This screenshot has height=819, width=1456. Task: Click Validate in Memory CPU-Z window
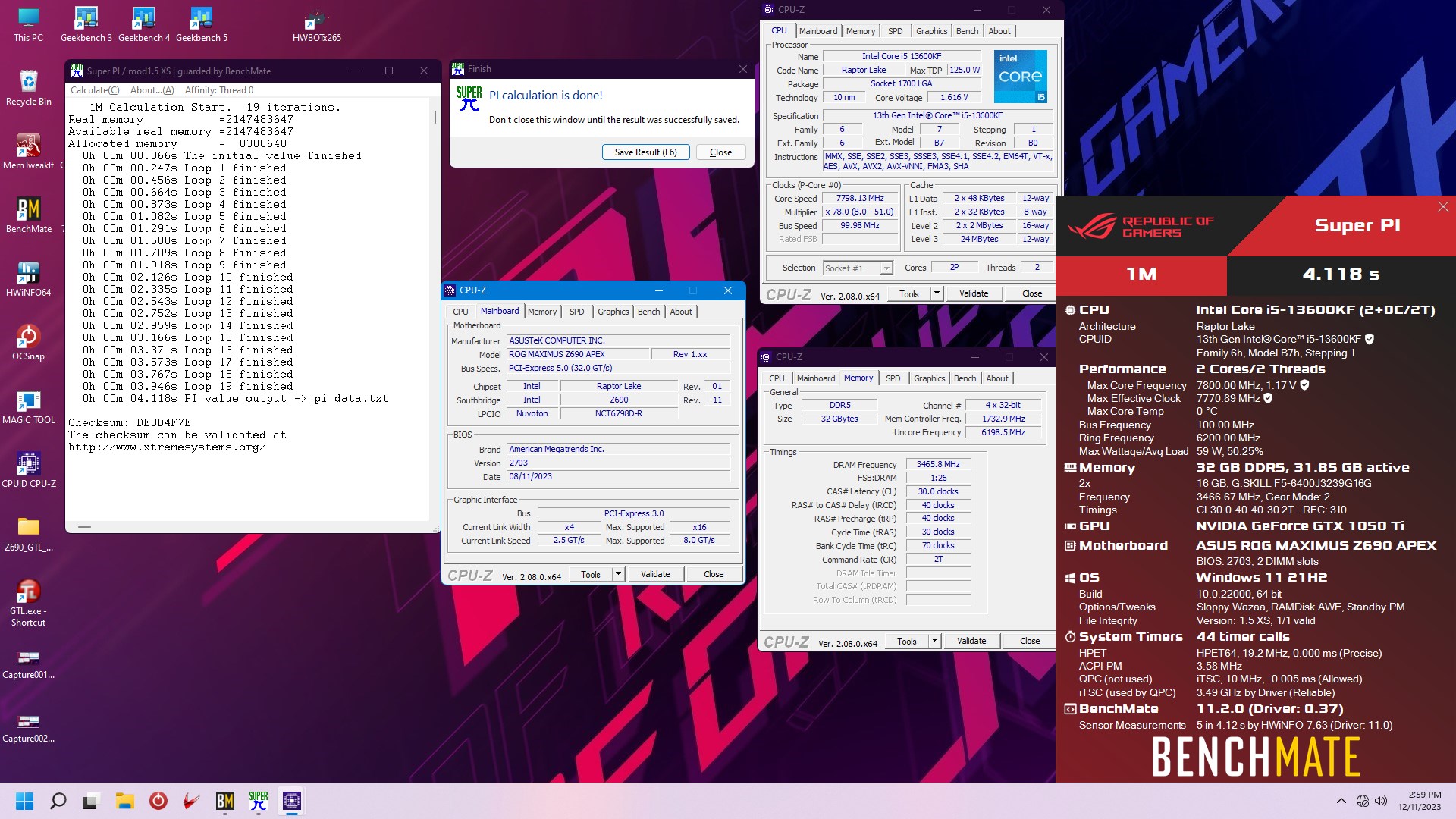pyautogui.click(x=971, y=641)
